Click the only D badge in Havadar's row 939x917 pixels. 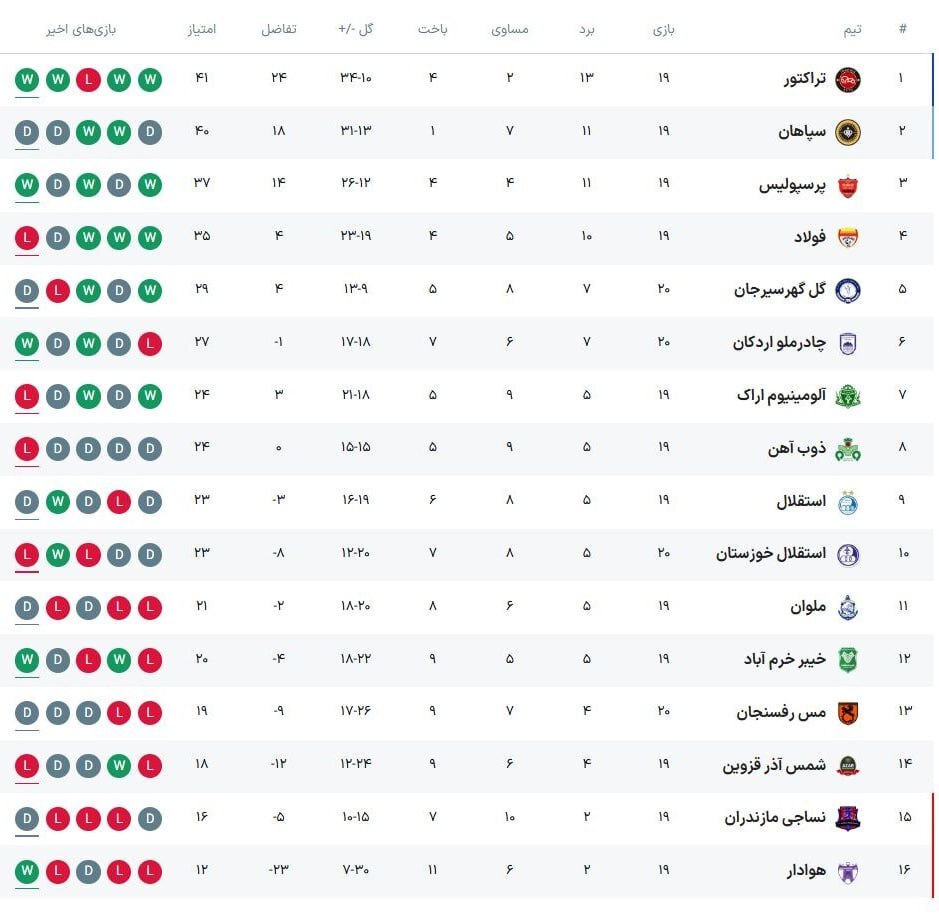click(x=88, y=871)
